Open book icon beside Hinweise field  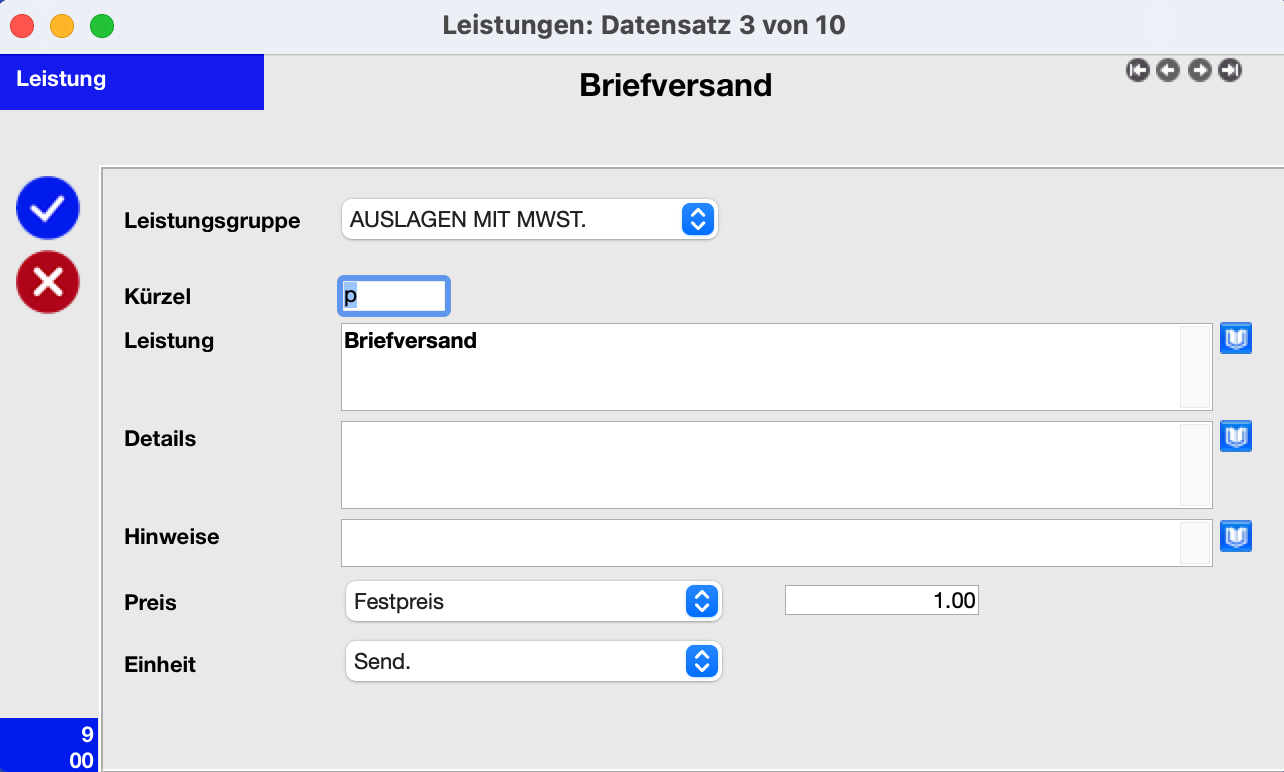pyautogui.click(x=1236, y=536)
